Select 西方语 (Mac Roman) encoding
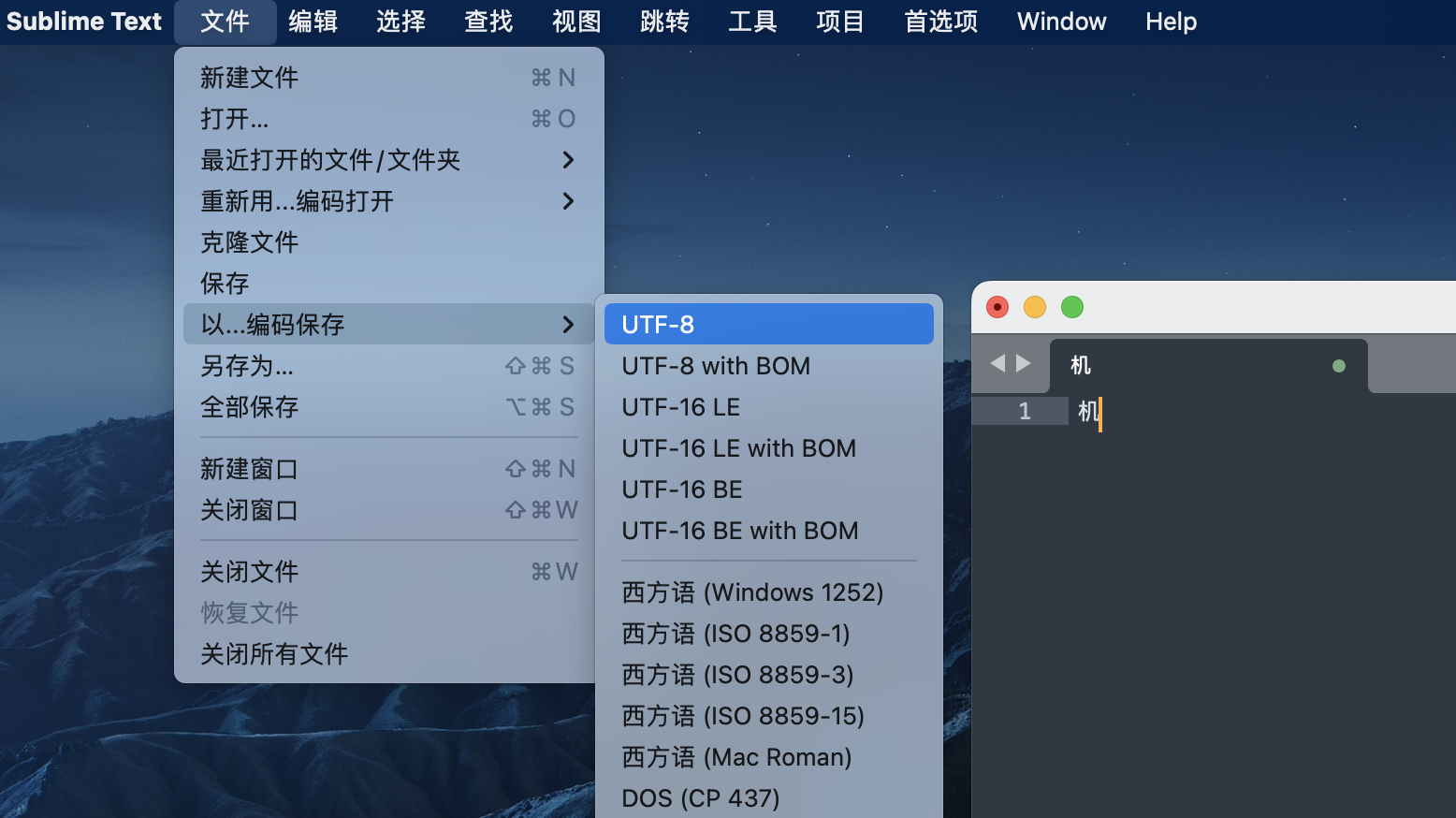 click(769, 757)
